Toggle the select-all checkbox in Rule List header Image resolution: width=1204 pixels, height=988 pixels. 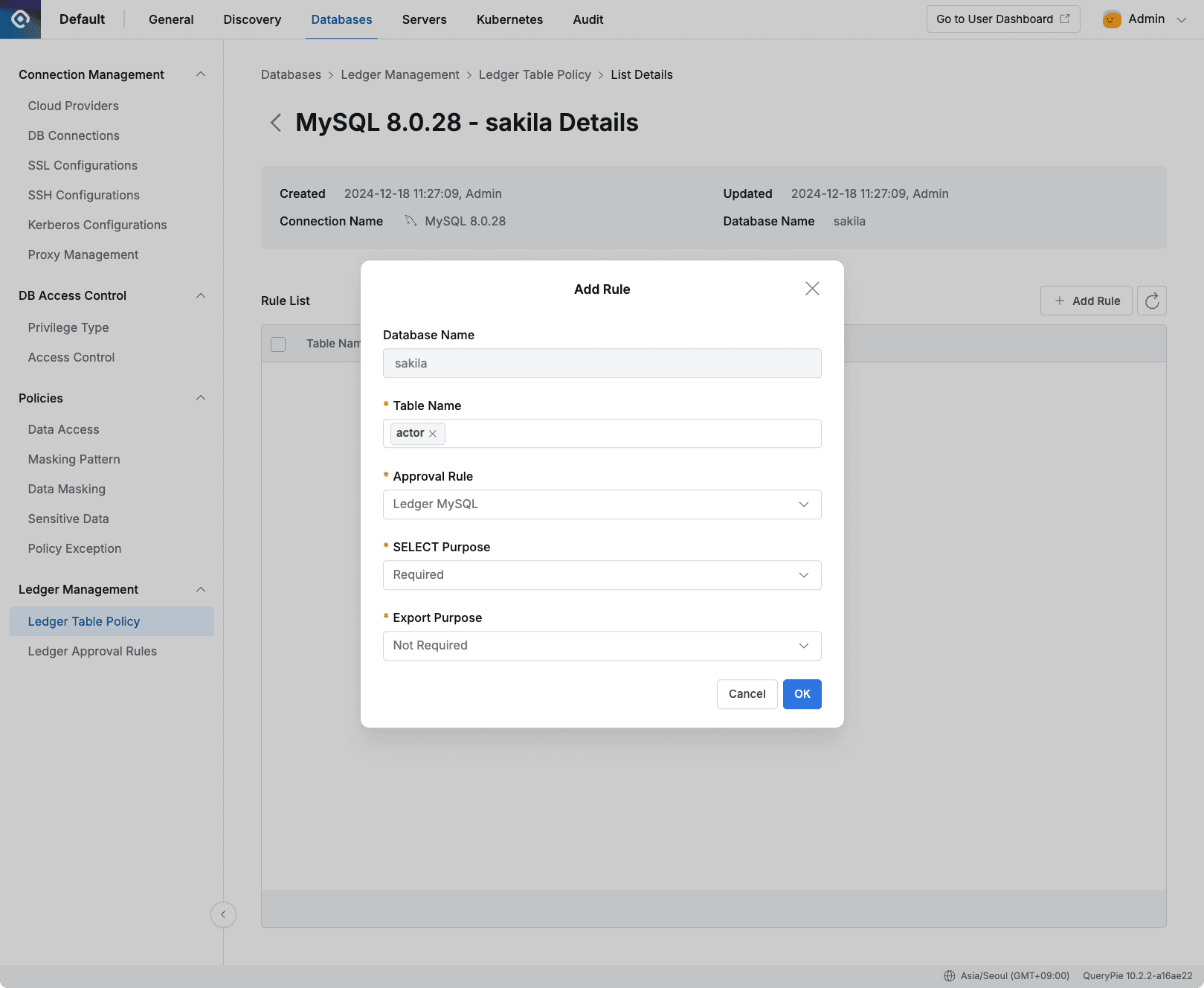(x=277, y=344)
